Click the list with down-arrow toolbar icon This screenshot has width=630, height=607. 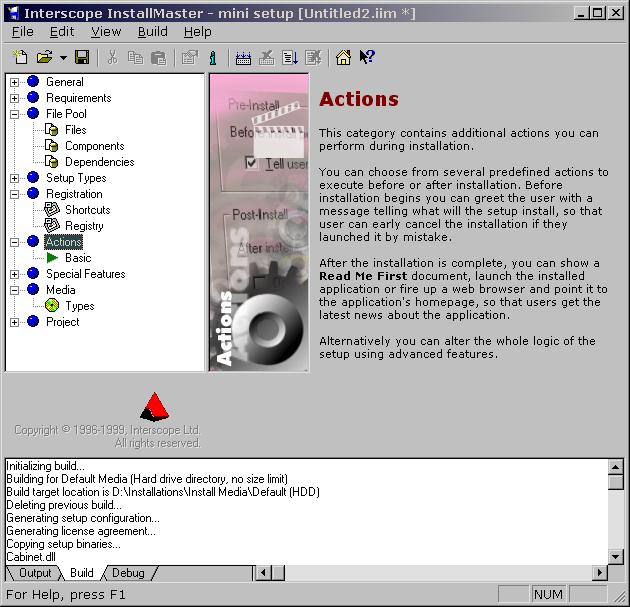[290, 57]
